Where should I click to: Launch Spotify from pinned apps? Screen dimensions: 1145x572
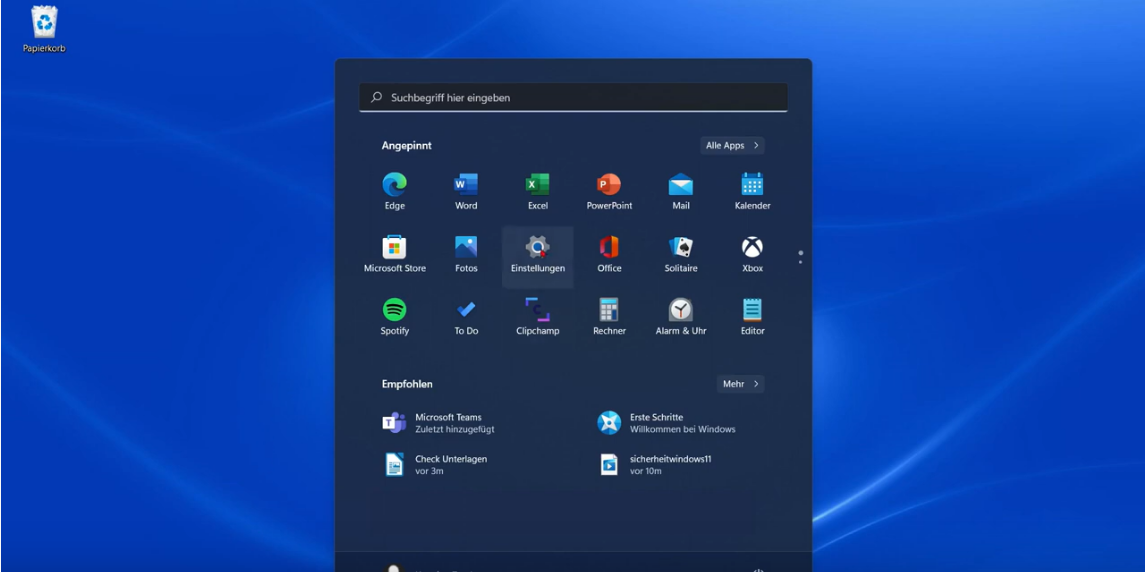point(394,317)
